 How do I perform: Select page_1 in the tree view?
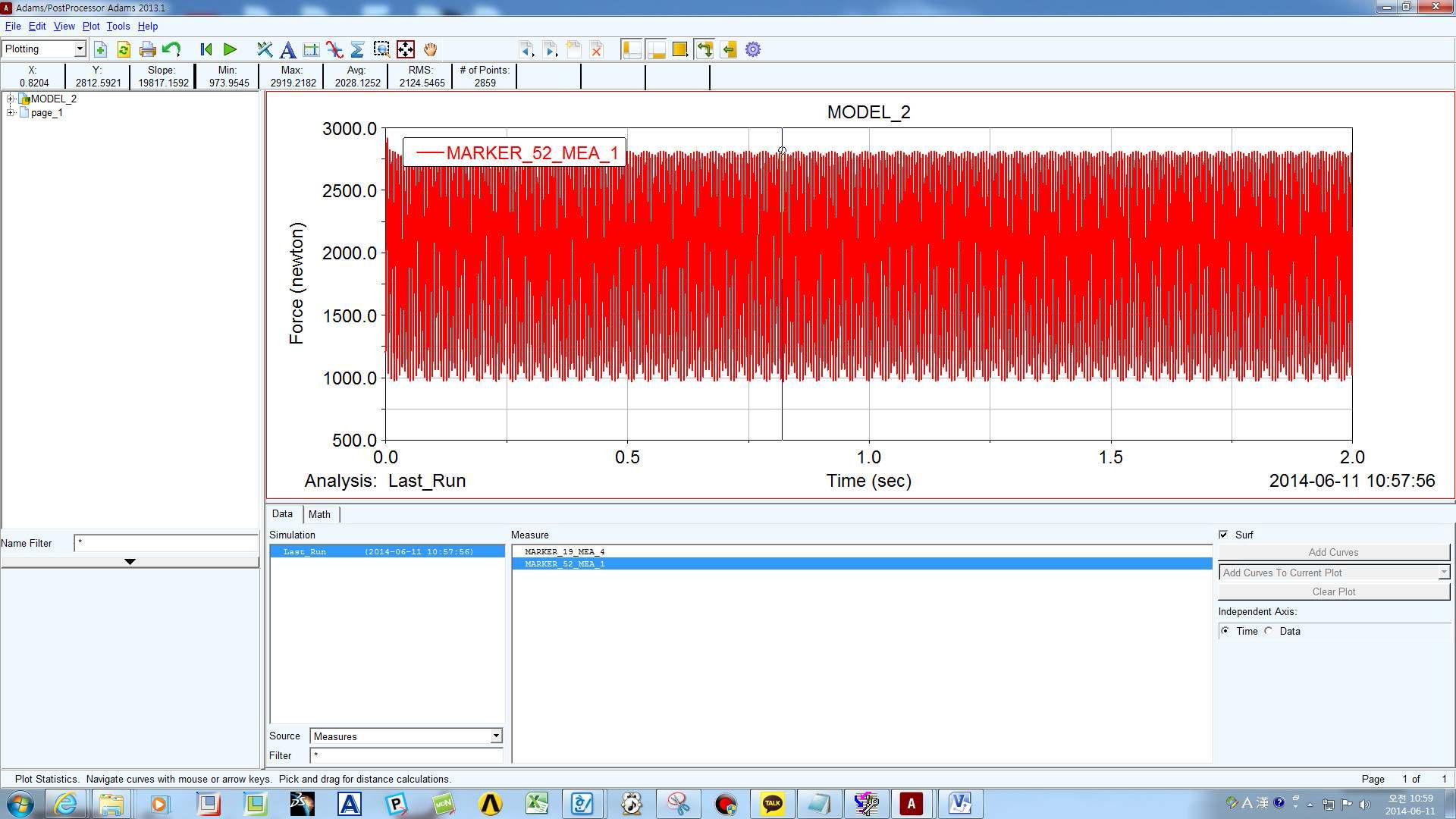[x=47, y=112]
